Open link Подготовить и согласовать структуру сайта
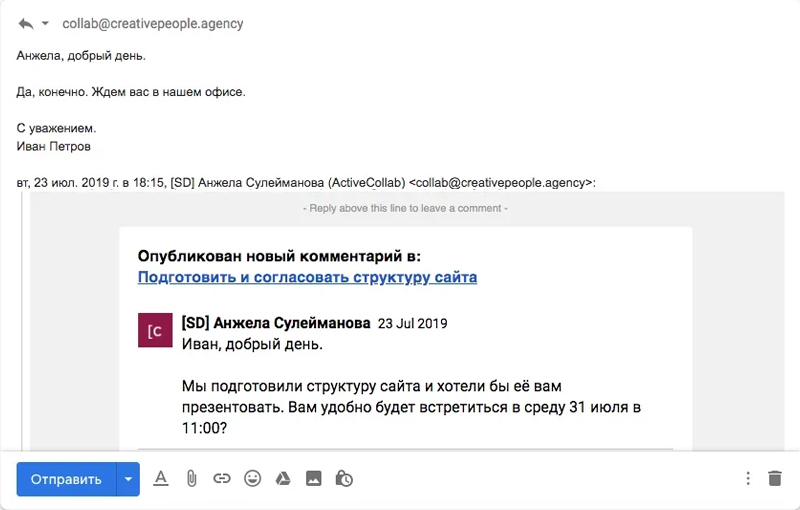The width and height of the screenshot is (800, 510). click(307, 277)
